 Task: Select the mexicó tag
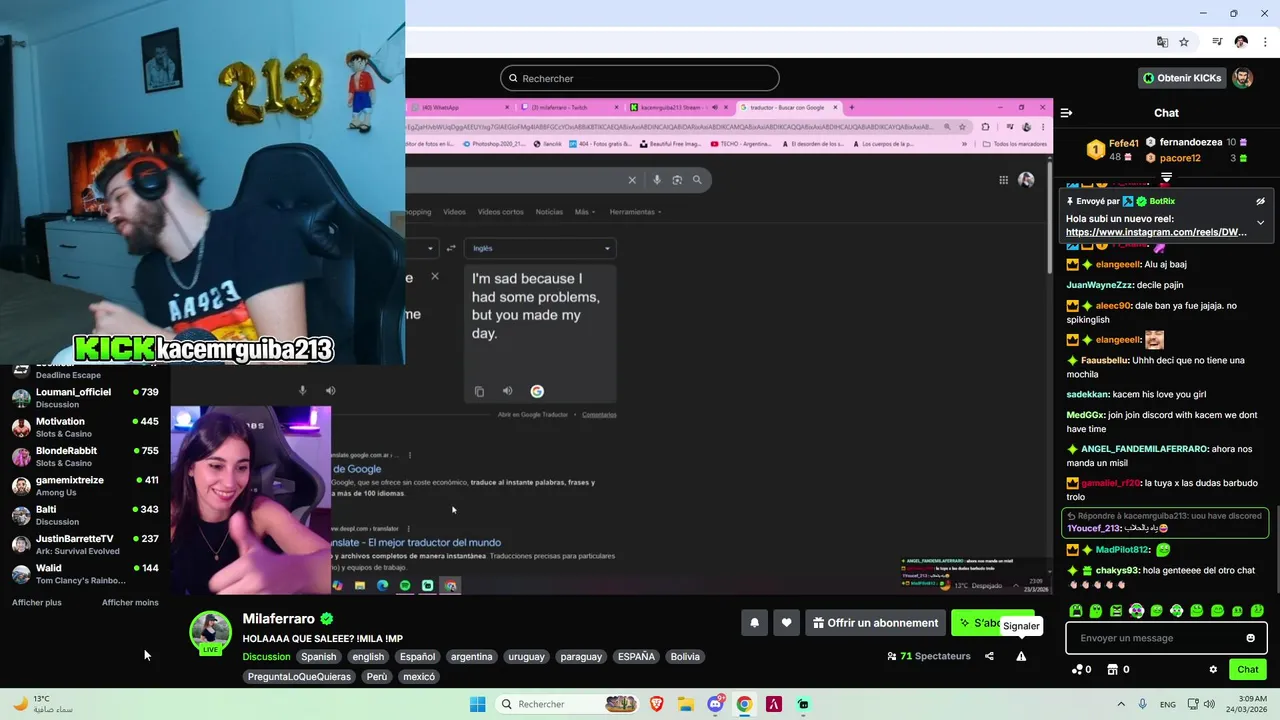pyautogui.click(x=419, y=677)
